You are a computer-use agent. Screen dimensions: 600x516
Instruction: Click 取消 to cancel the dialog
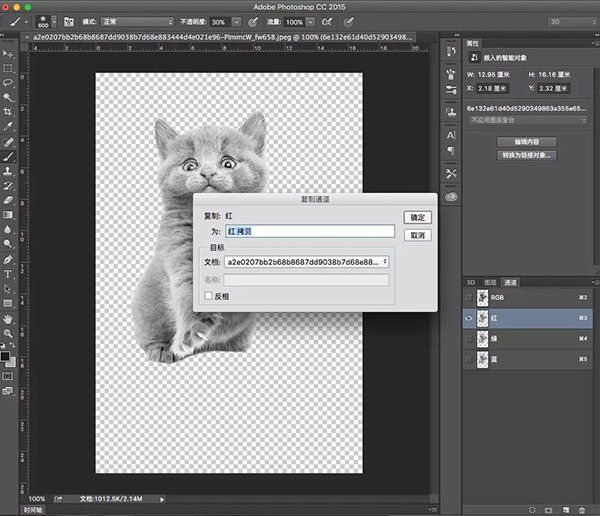[x=418, y=235]
